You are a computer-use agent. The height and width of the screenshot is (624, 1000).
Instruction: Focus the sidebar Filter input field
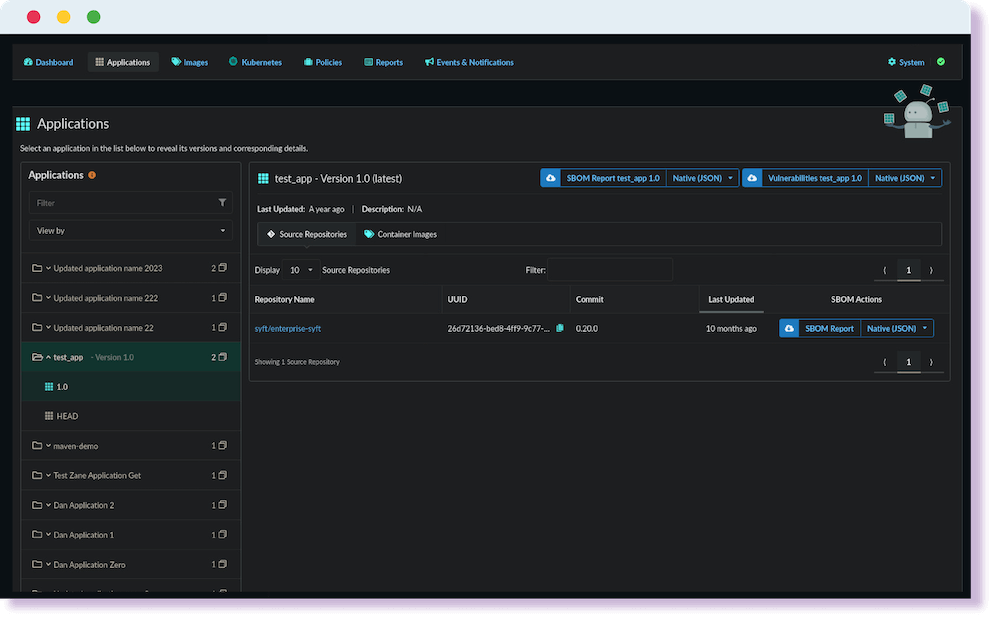click(131, 204)
